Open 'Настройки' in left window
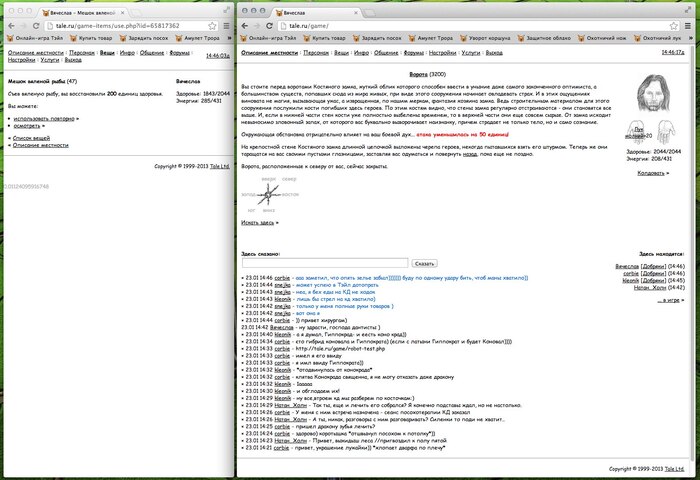The height and width of the screenshot is (480, 700). (21, 60)
